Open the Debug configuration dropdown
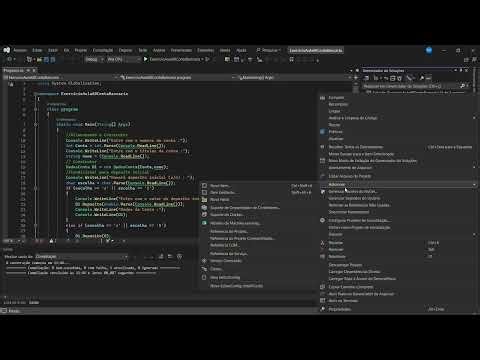The width and height of the screenshot is (480, 360). [95, 59]
